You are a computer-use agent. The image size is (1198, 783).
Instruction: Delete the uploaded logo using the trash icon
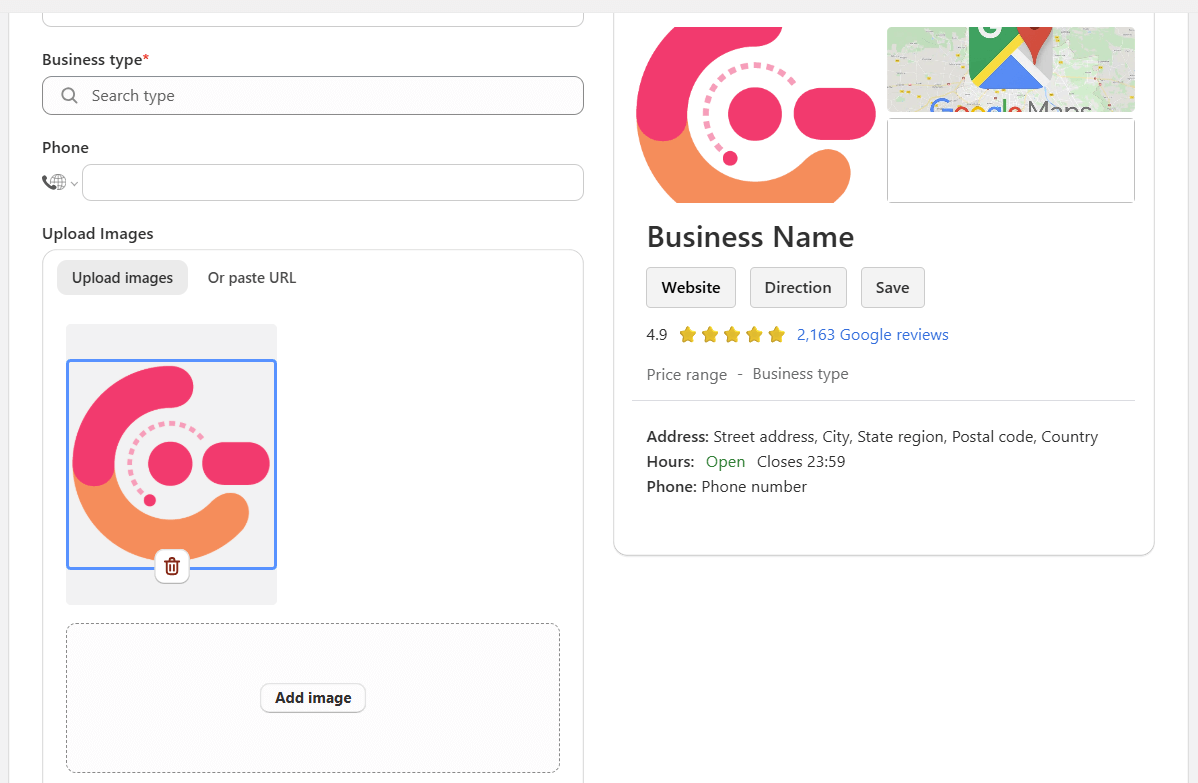pyautogui.click(x=171, y=566)
